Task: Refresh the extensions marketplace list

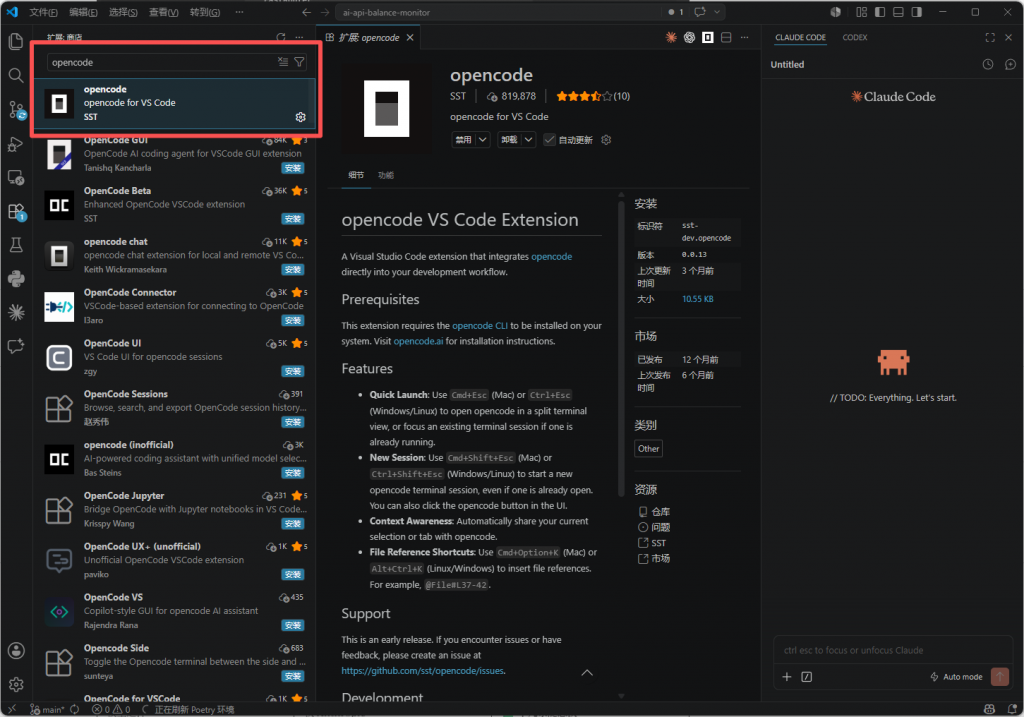Action: pyautogui.click(x=281, y=38)
